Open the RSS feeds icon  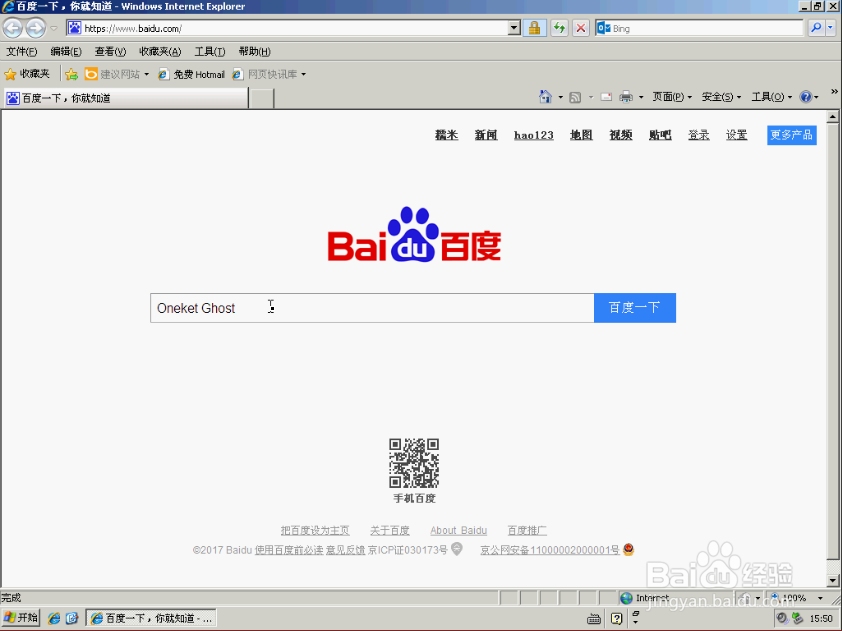575,97
